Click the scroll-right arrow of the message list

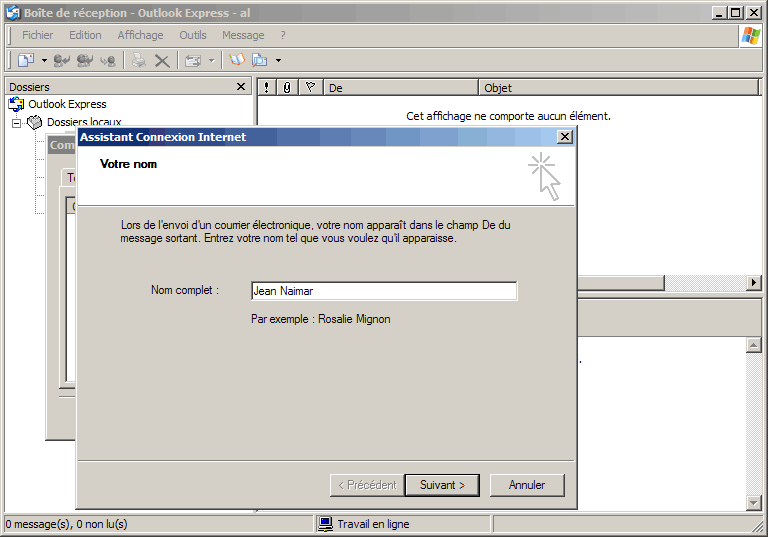point(754,284)
